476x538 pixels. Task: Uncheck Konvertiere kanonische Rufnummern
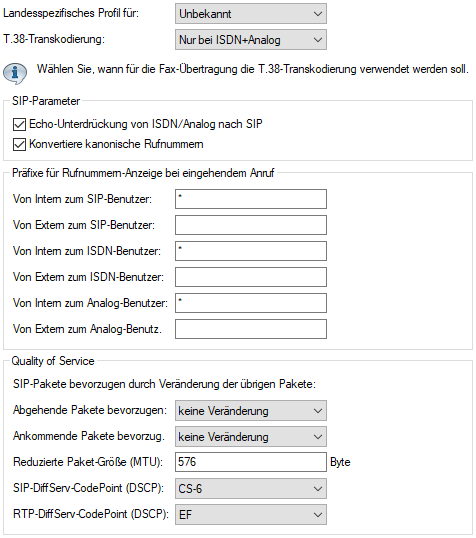click(x=20, y=144)
